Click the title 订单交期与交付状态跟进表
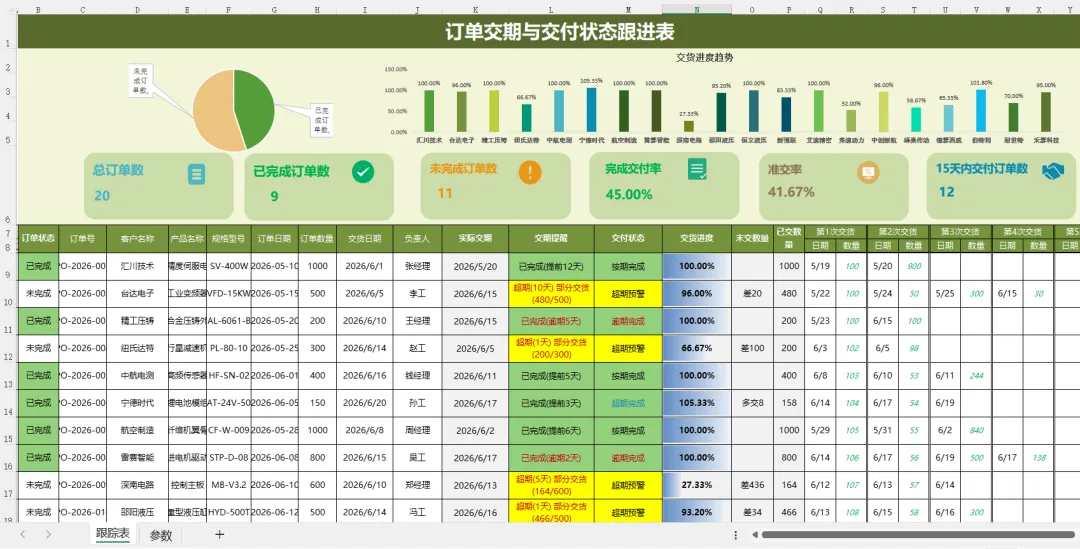 tap(559, 31)
